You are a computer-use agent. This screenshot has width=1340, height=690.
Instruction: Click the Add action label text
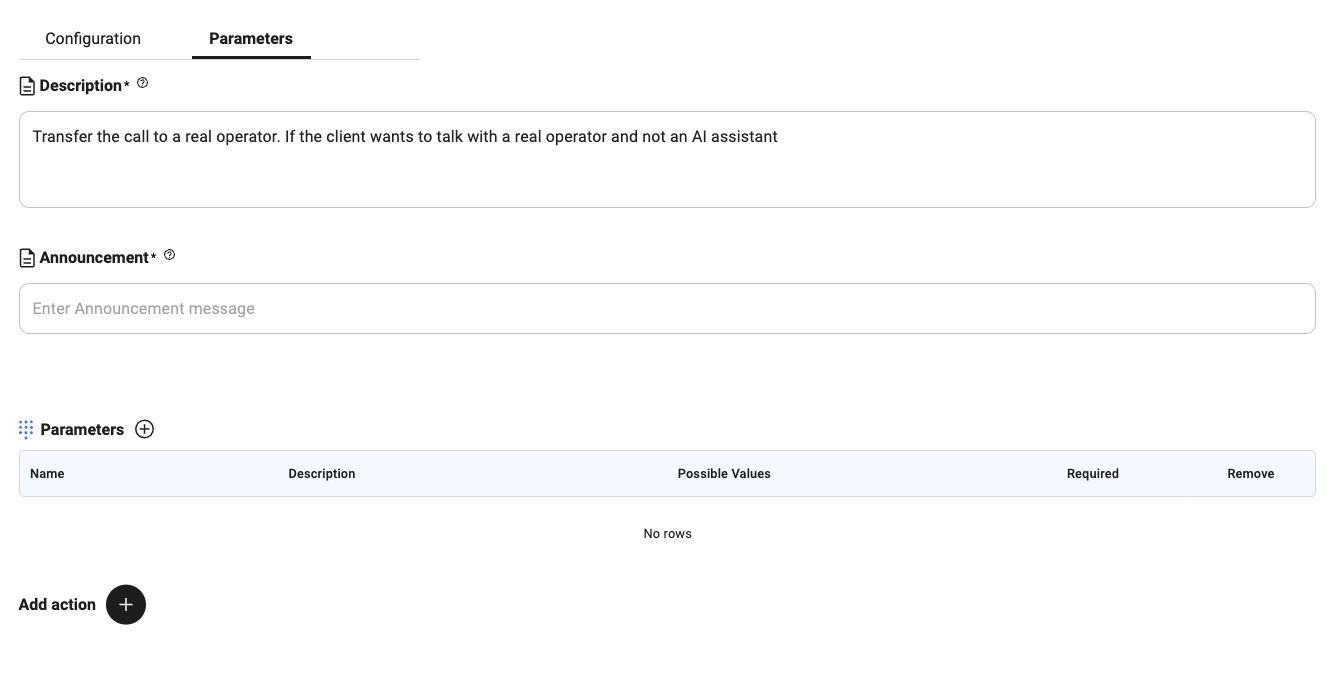pos(57,605)
